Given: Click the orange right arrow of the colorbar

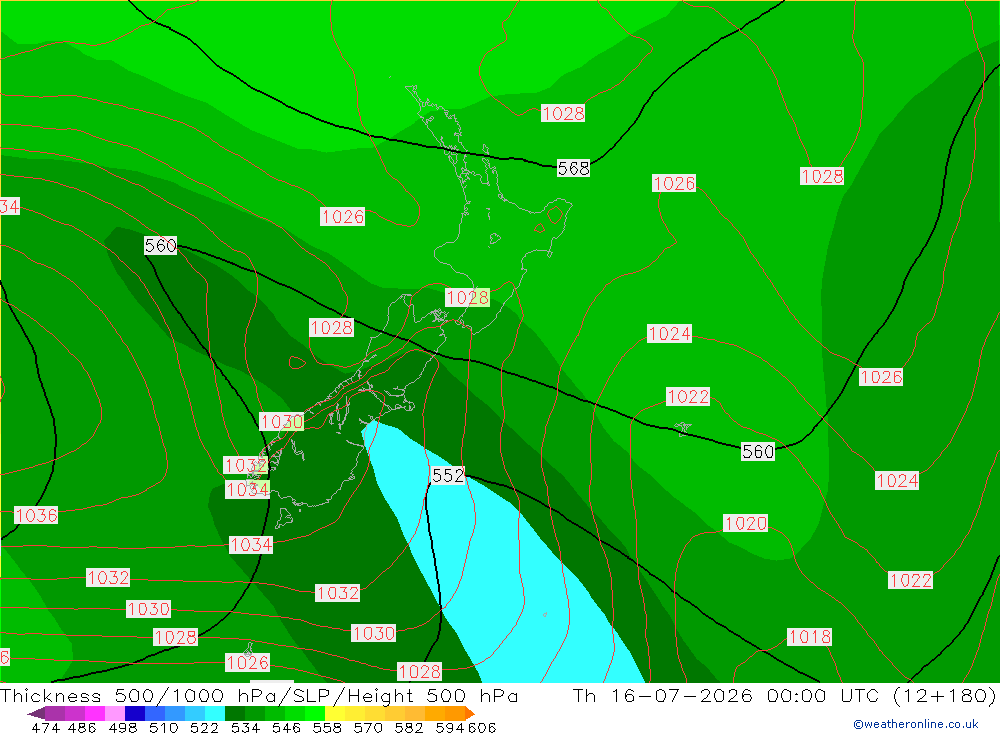Looking at the screenshot, I should (x=470, y=713).
